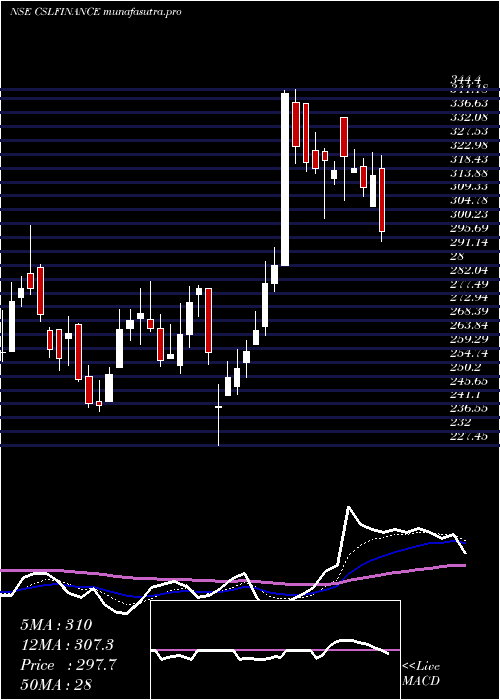Select the 332.08 price axis label
The width and height of the screenshot is (500, 700).
[469, 118]
